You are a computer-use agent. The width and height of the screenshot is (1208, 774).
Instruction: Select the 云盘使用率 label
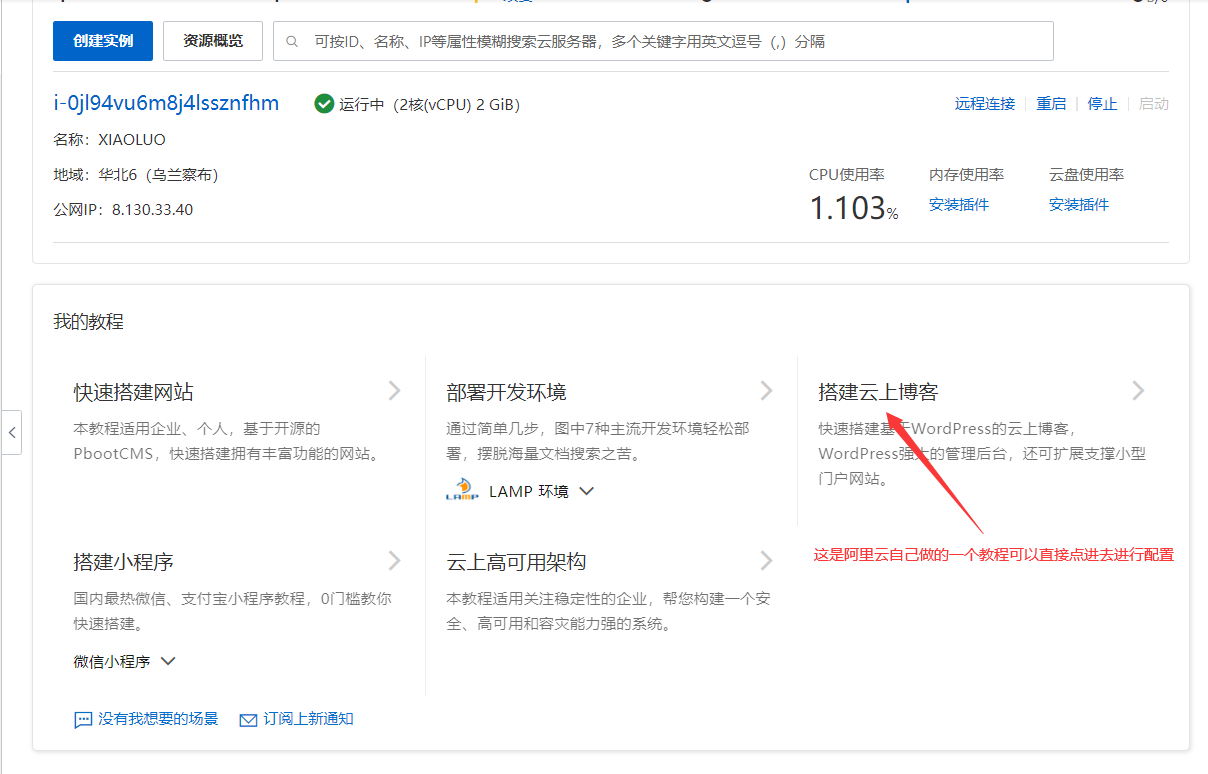[x=1087, y=175]
